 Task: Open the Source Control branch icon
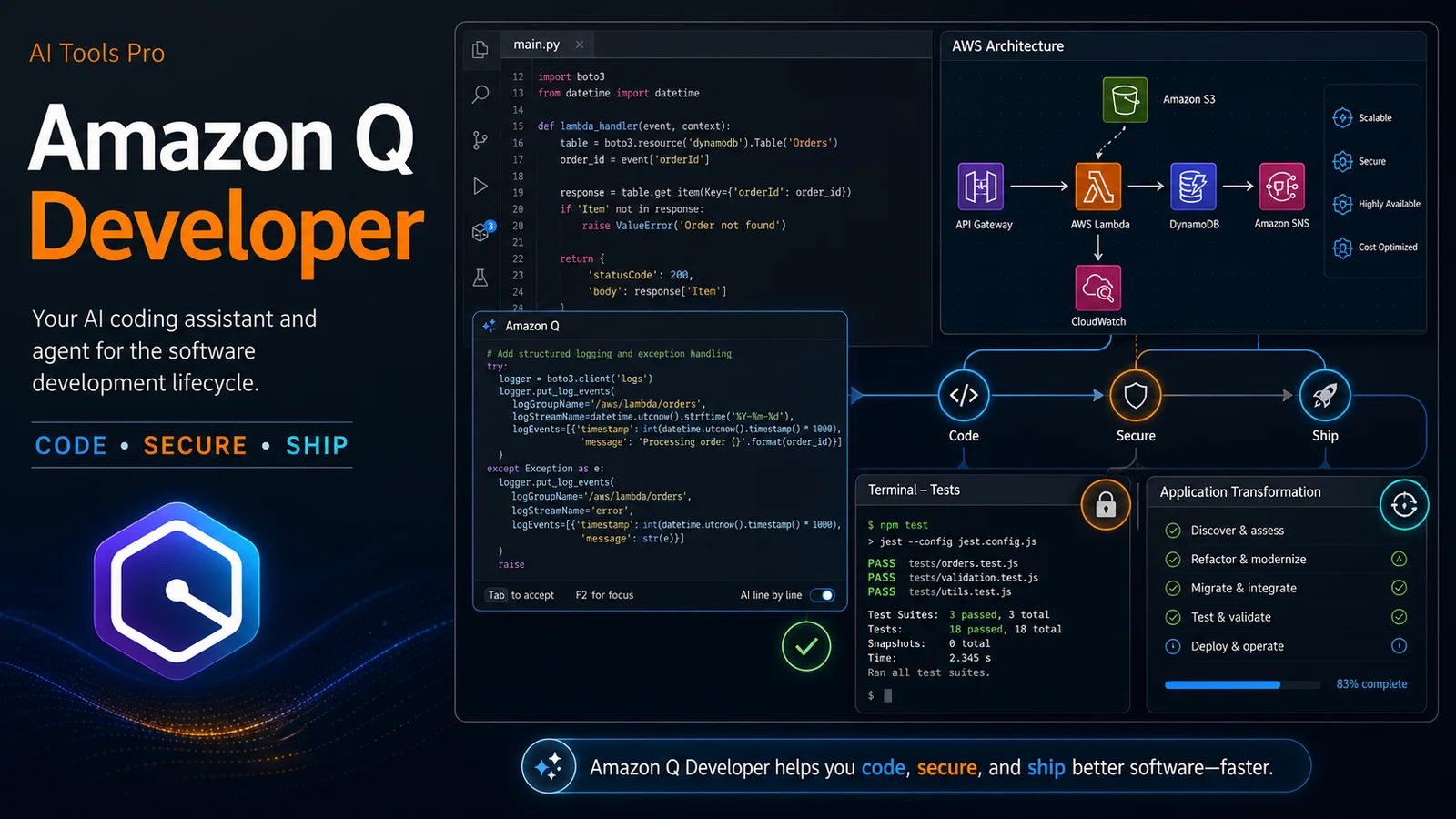click(x=480, y=140)
